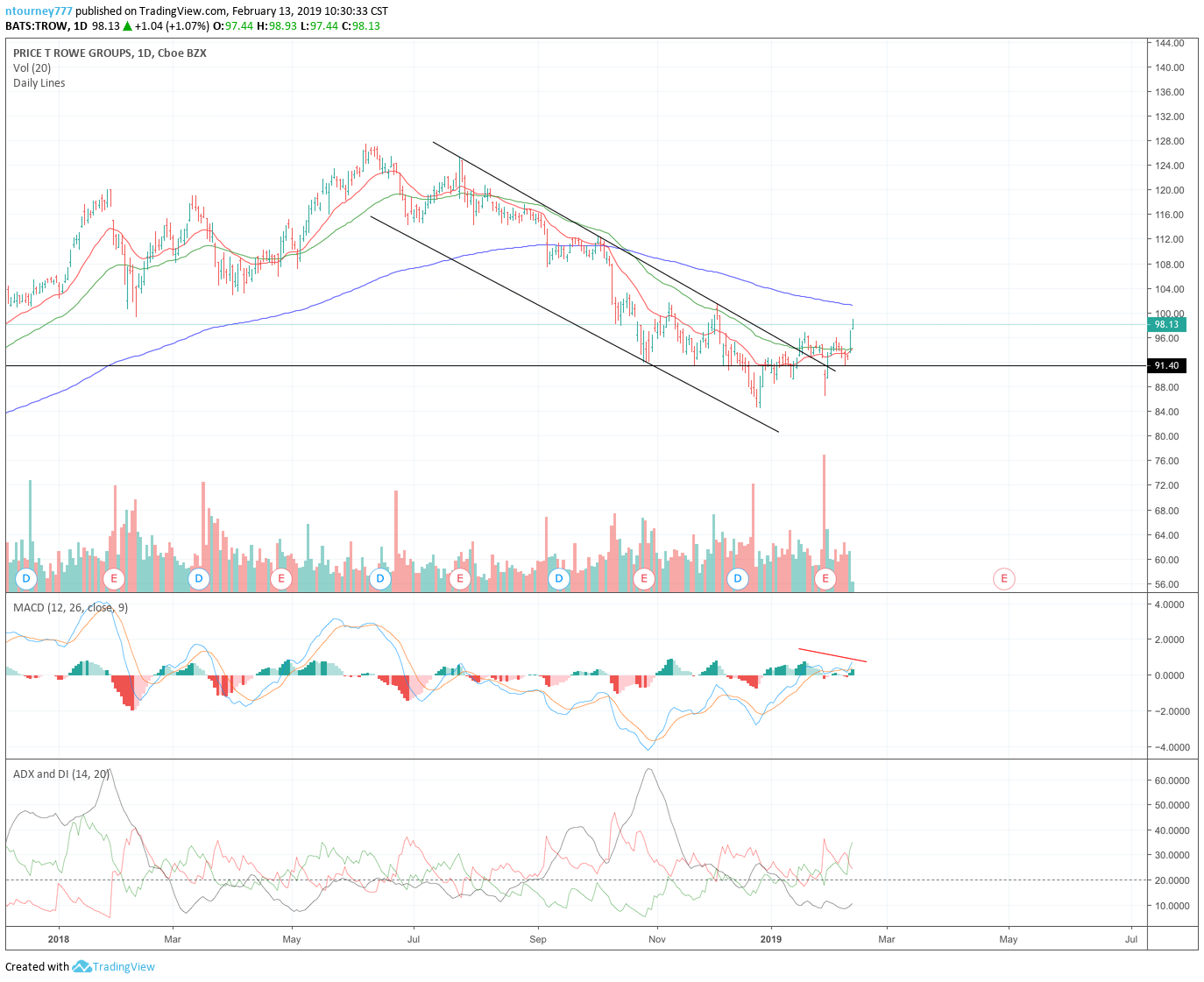Click the black 91.40 price line tag
This screenshot has width=1204, height=982.
[x=1166, y=365]
